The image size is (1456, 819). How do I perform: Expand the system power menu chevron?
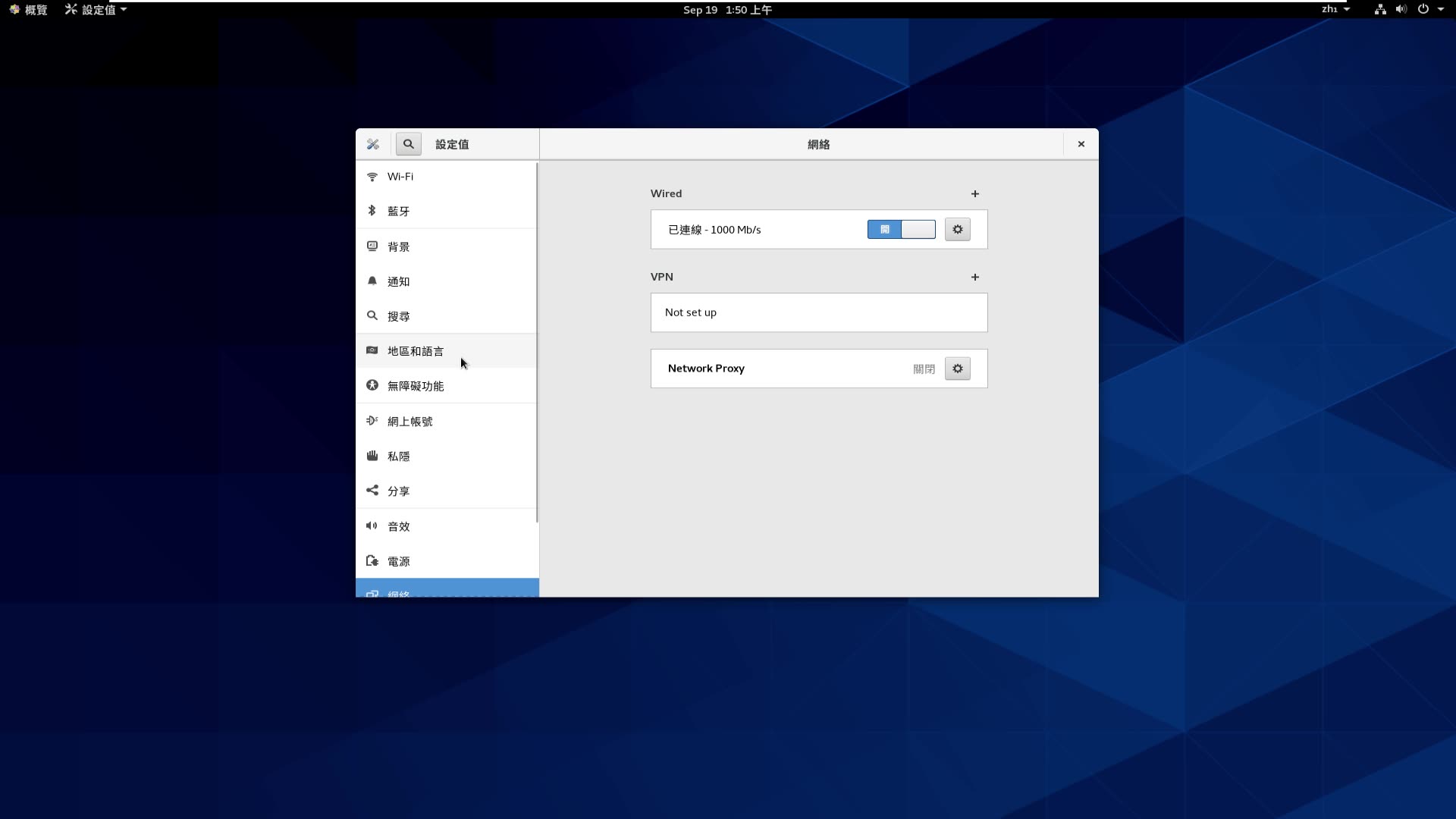pos(1442,9)
